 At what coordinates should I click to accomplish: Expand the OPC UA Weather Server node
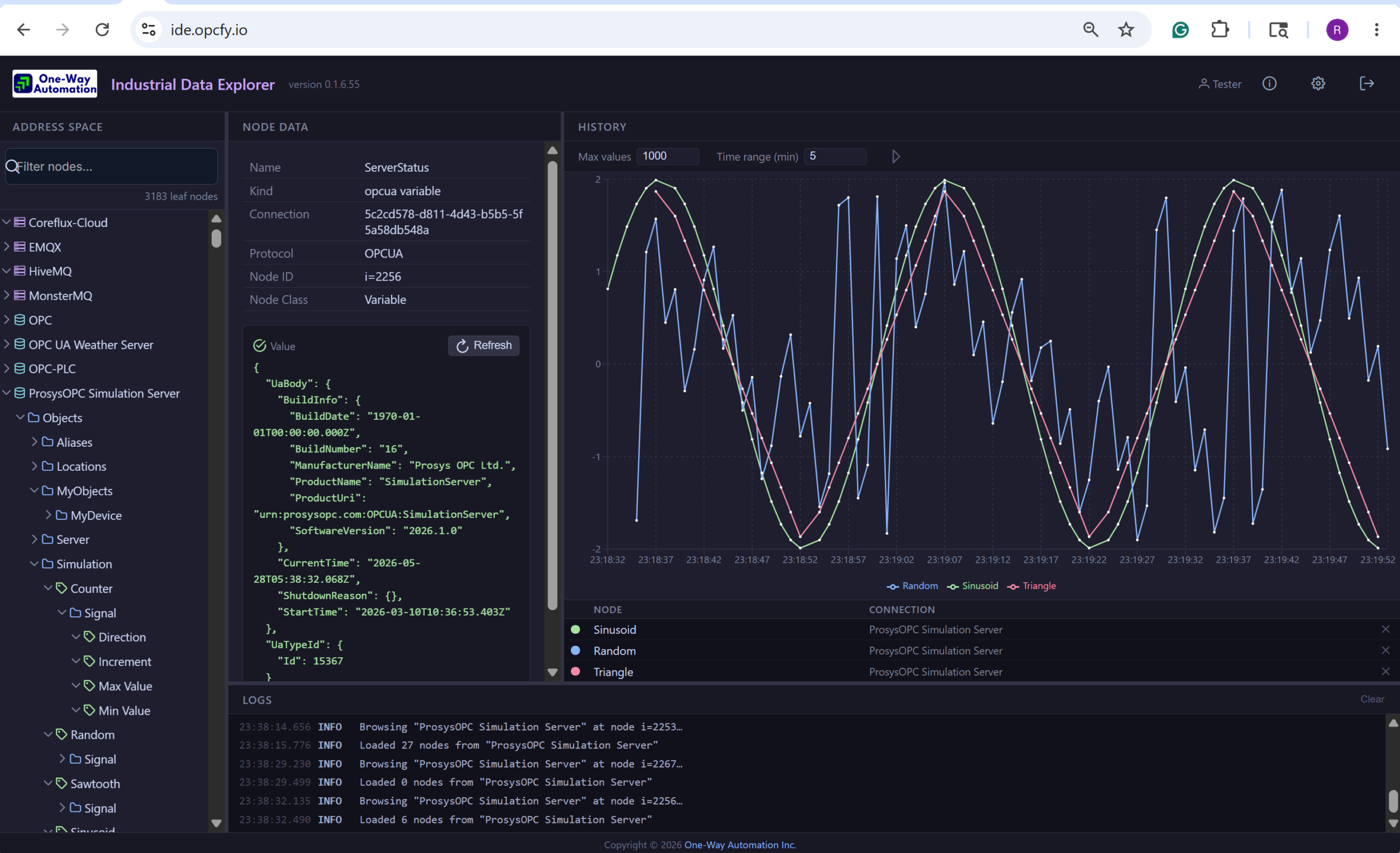point(7,344)
